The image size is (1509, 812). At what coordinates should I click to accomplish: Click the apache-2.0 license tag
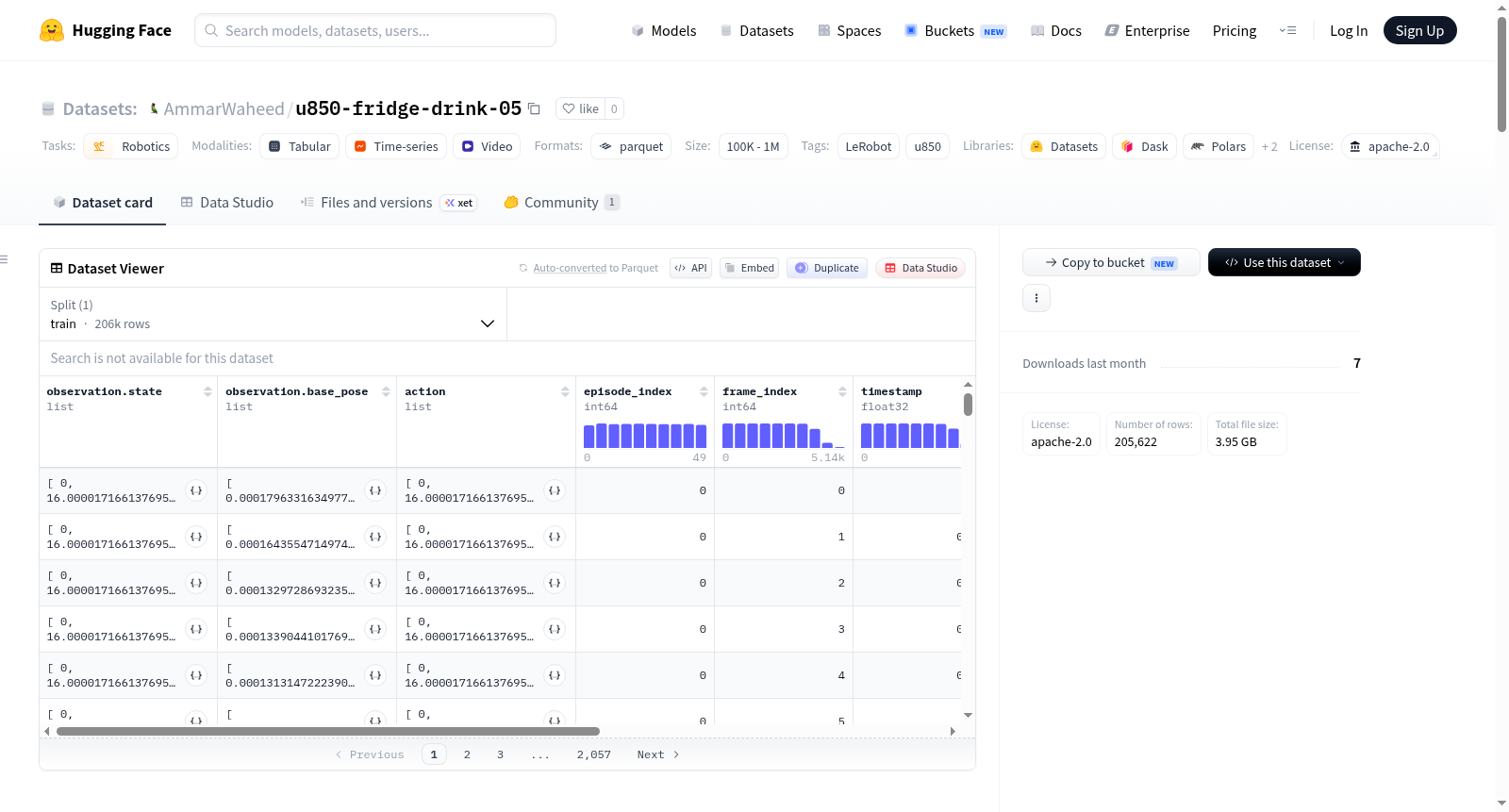point(1390,146)
